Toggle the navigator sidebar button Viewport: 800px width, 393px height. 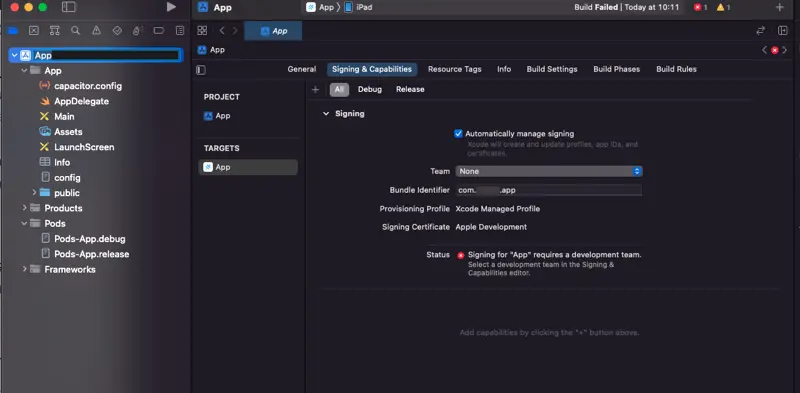[x=68, y=7]
